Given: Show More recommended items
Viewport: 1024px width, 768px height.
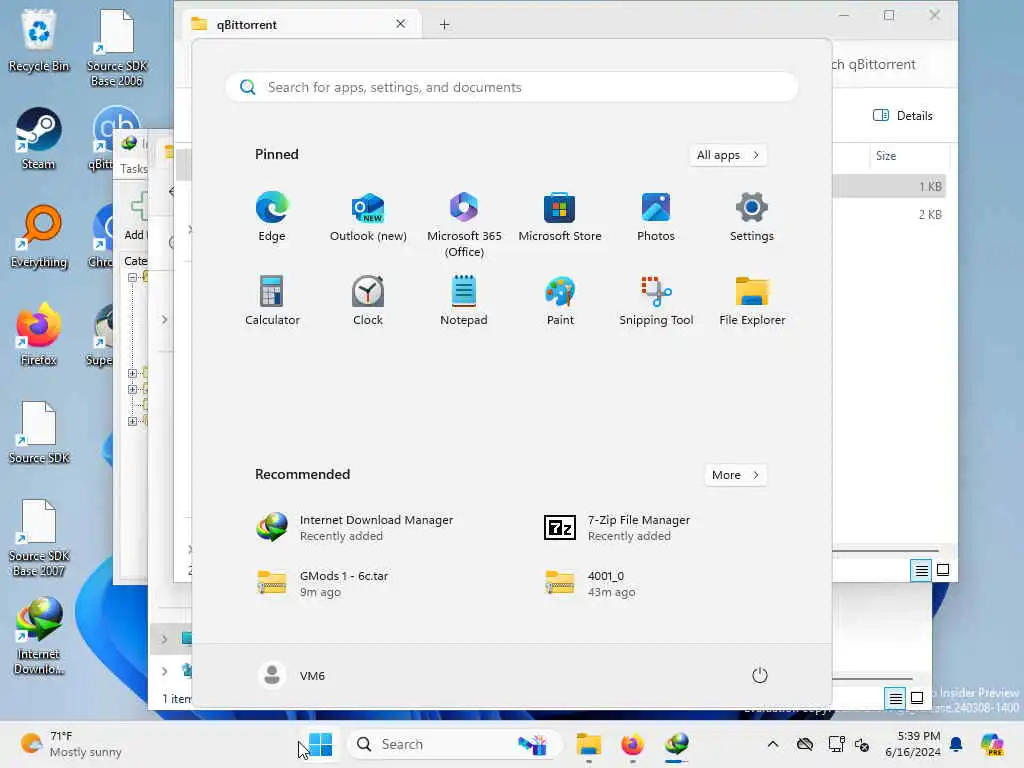Looking at the screenshot, I should click(x=735, y=475).
